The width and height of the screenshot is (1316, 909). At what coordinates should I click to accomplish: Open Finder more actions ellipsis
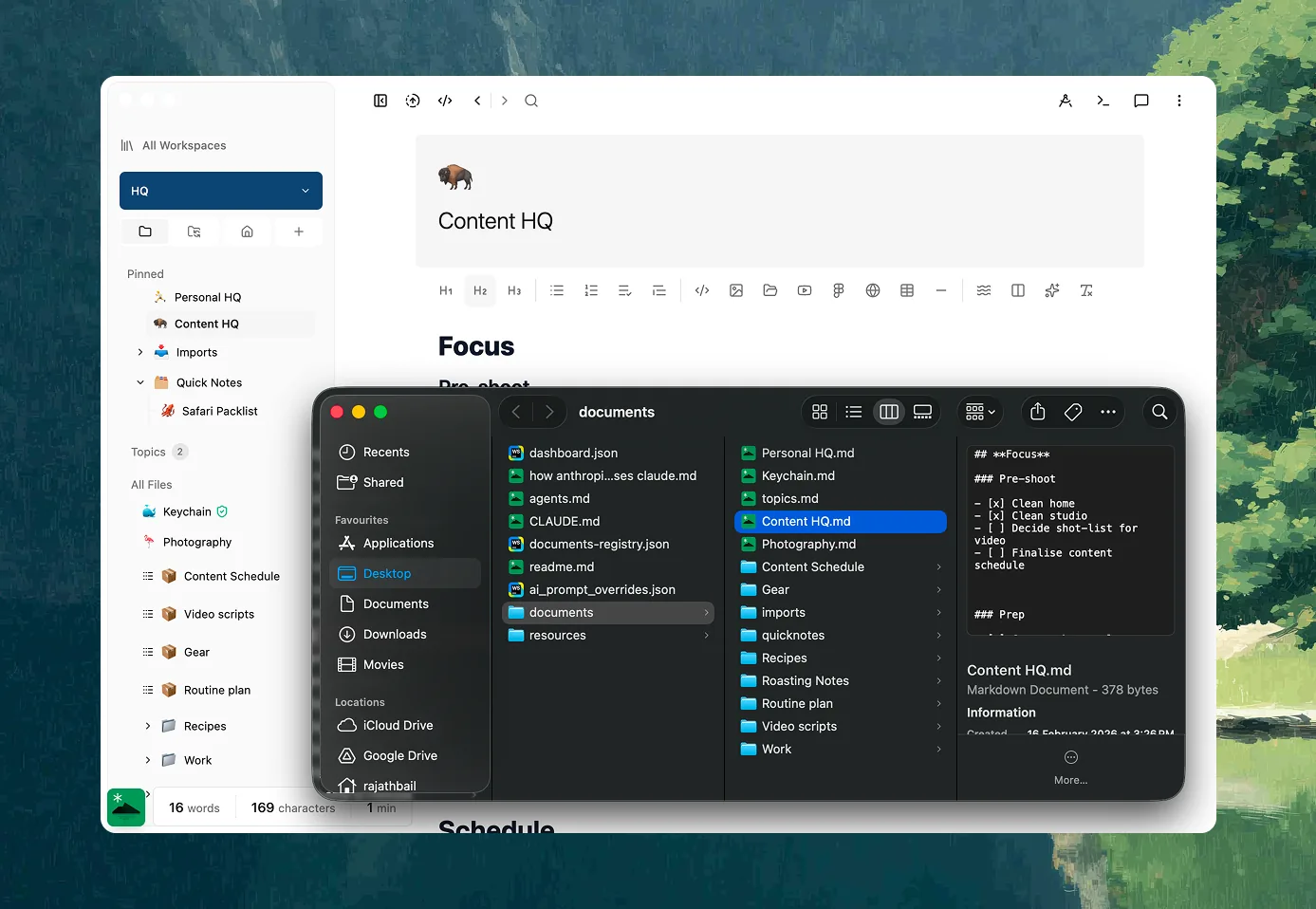click(1108, 412)
